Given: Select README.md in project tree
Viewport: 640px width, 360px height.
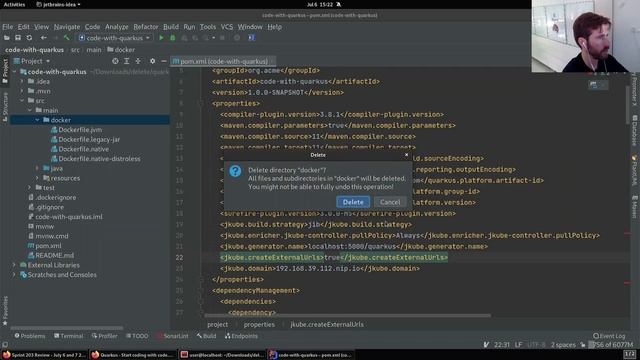Looking at the screenshot, I should point(54,256).
